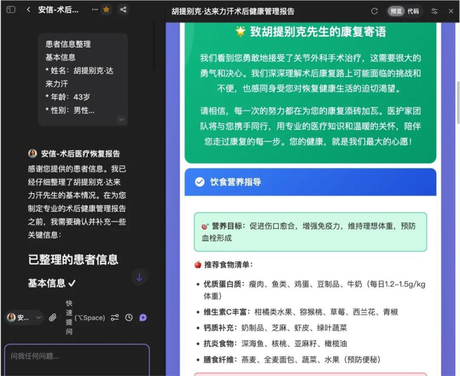The height and width of the screenshot is (376, 460).
Task: Expand the 患者信息整理 message card
Action: [121, 119]
